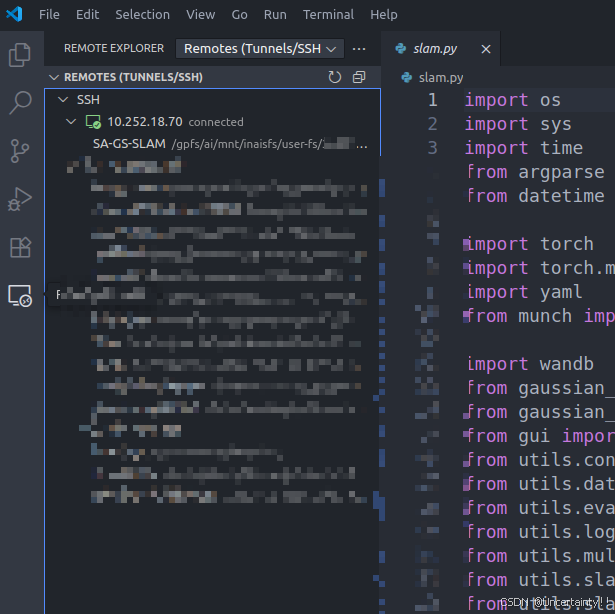
Task: Open the File menu
Action: (x=49, y=15)
